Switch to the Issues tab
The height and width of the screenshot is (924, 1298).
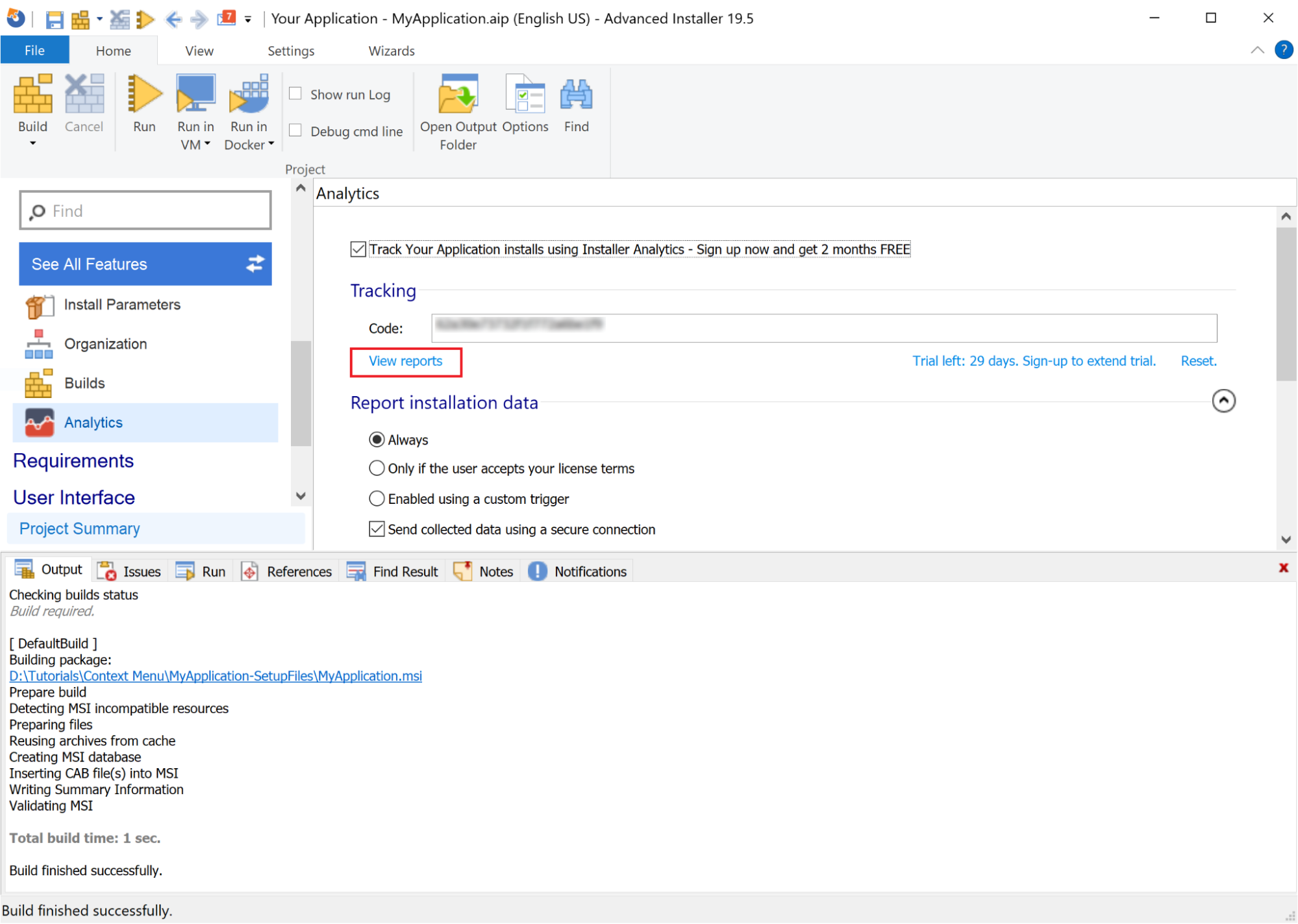click(x=129, y=571)
